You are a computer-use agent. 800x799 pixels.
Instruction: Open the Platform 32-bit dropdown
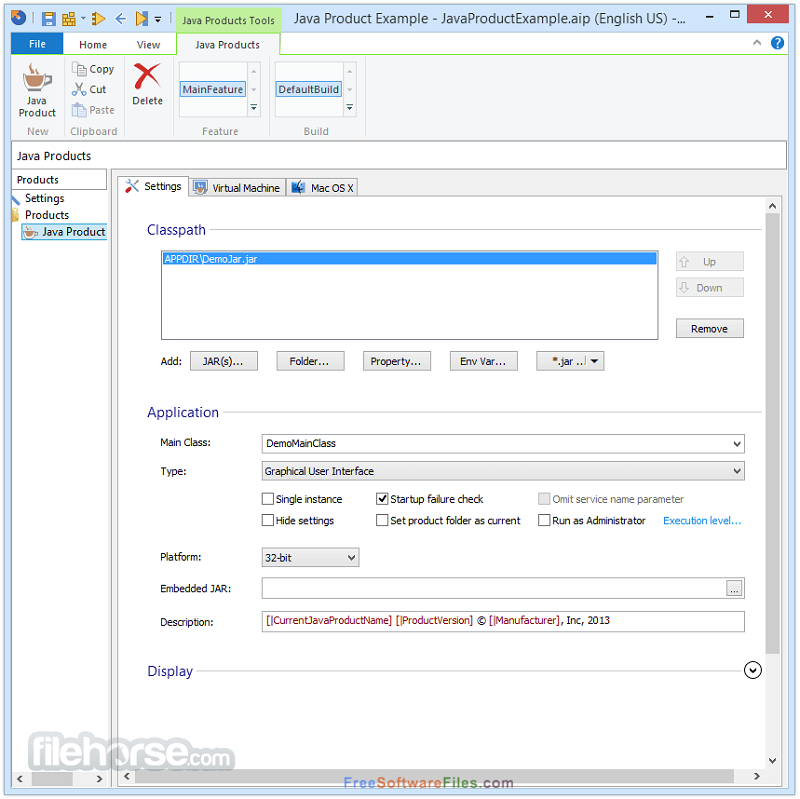point(310,558)
